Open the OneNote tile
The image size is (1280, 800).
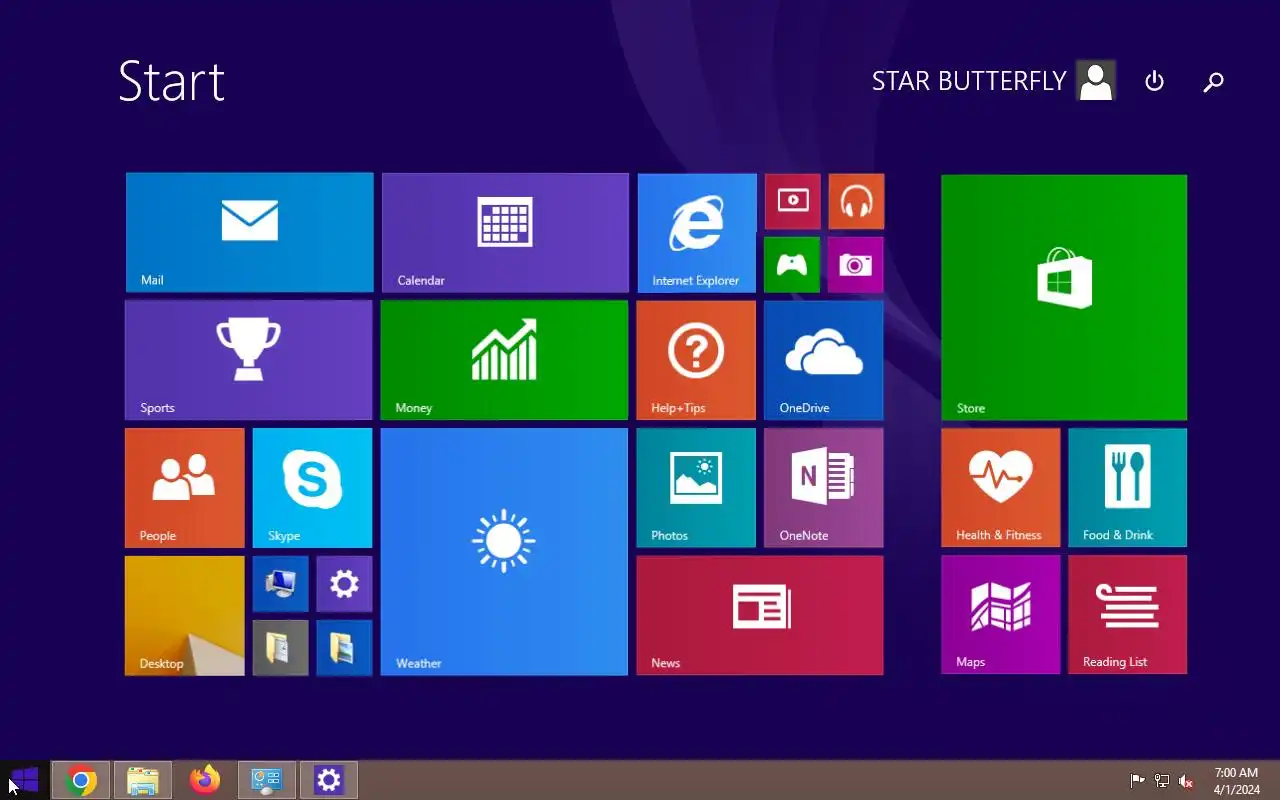(824, 488)
